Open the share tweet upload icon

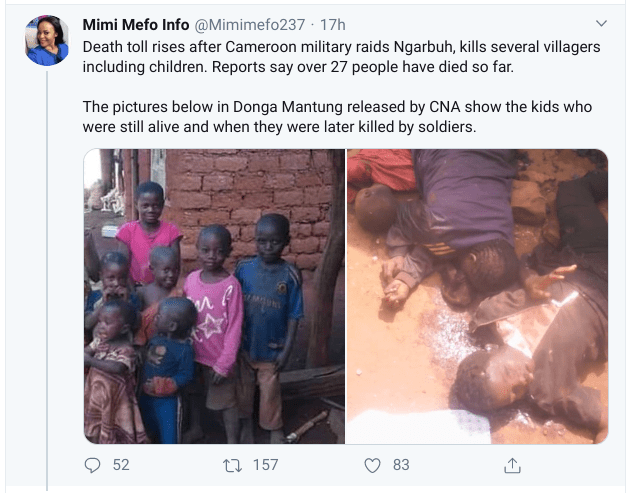point(512,465)
